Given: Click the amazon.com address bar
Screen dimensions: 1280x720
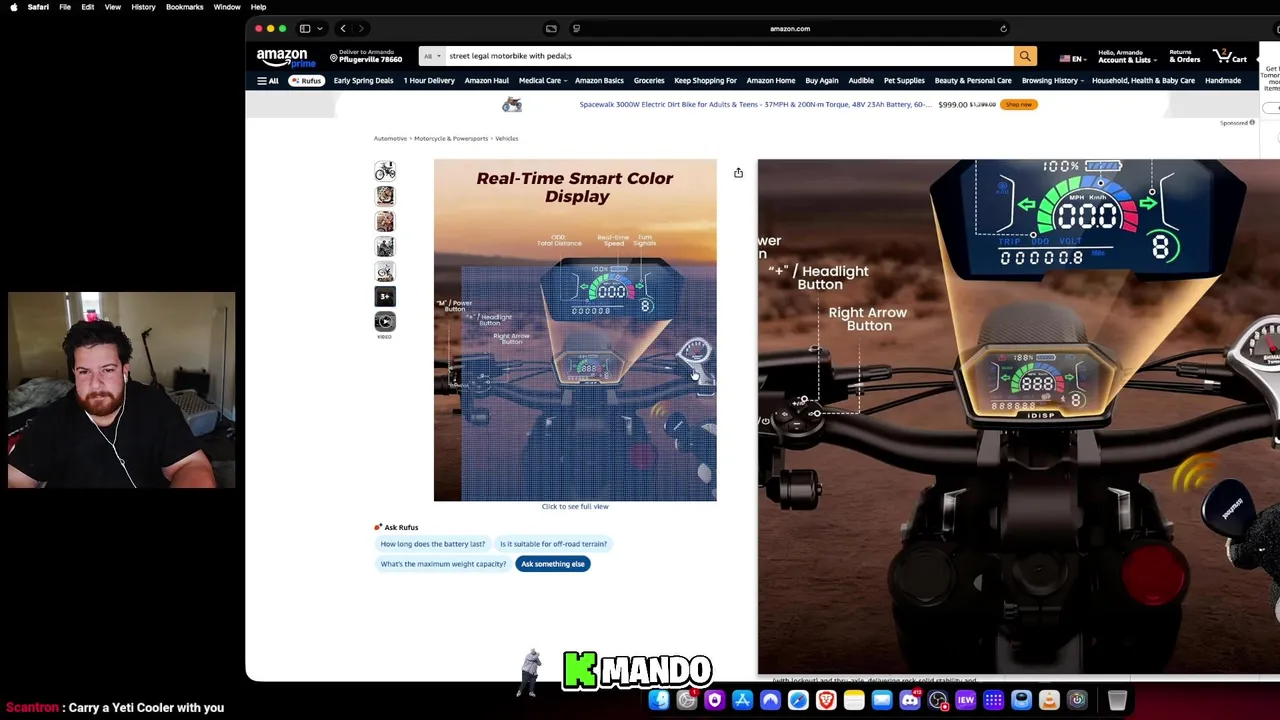Looking at the screenshot, I should point(790,29).
